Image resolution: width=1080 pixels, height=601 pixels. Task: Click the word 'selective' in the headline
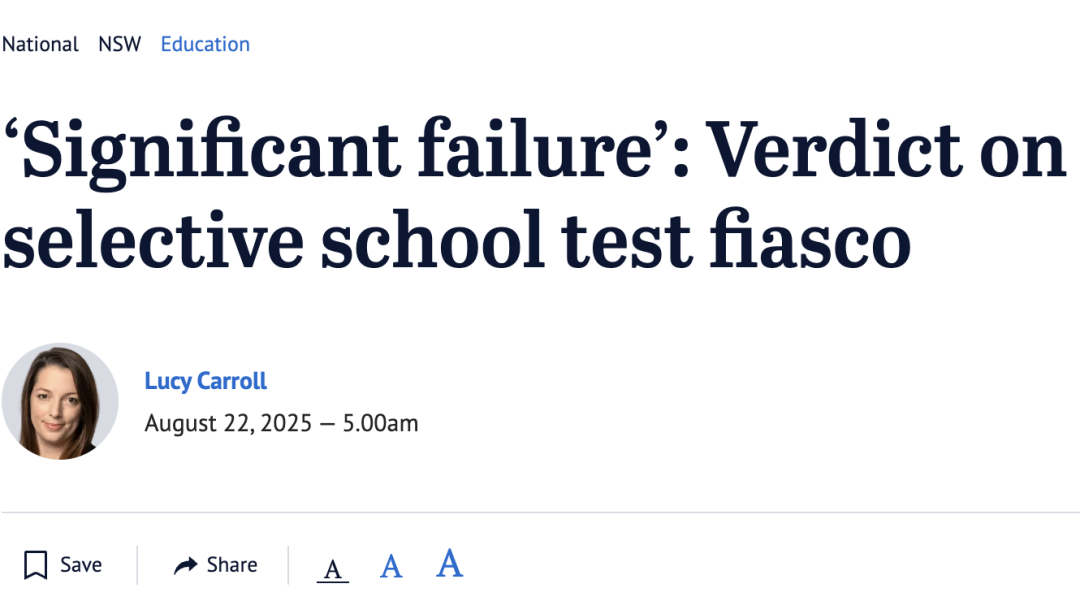click(150, 240)
